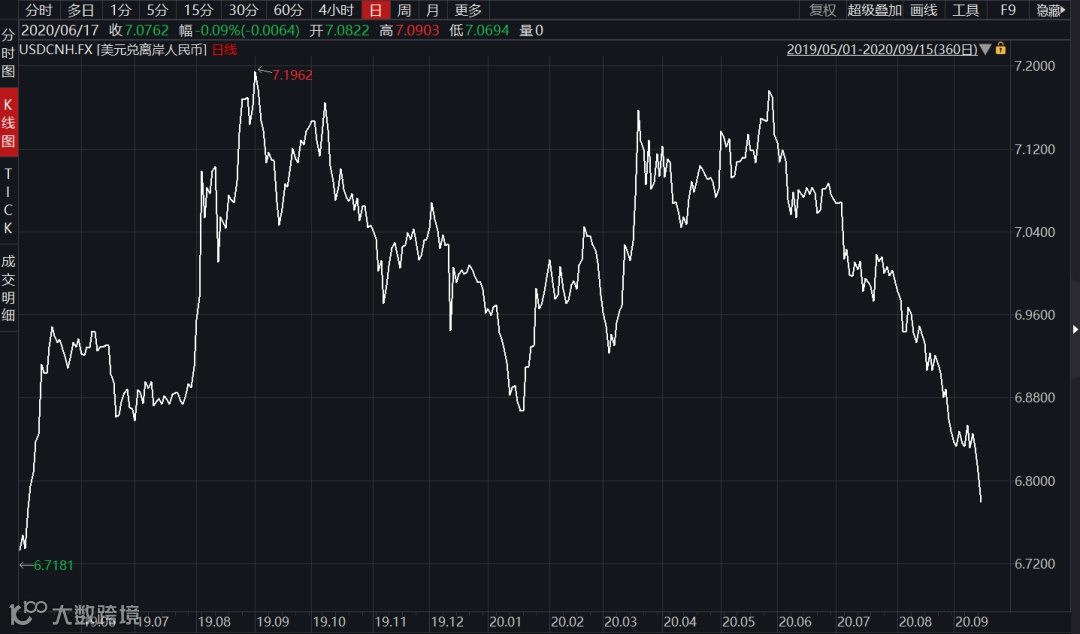Select 分时图 in the left sidebar
The image size is (1080, 634).
[8, 54]
